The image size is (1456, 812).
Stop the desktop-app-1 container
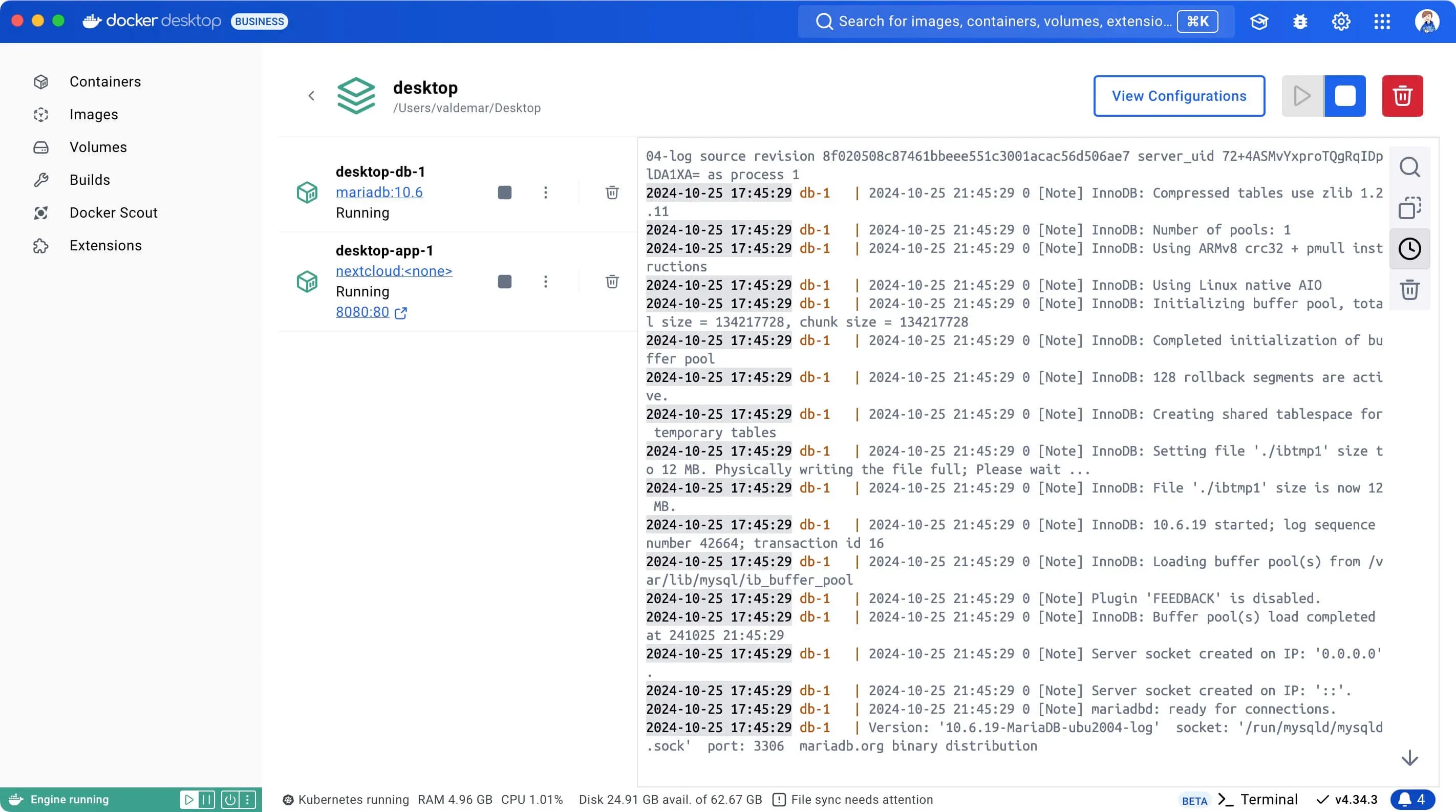tap(505, 282)
